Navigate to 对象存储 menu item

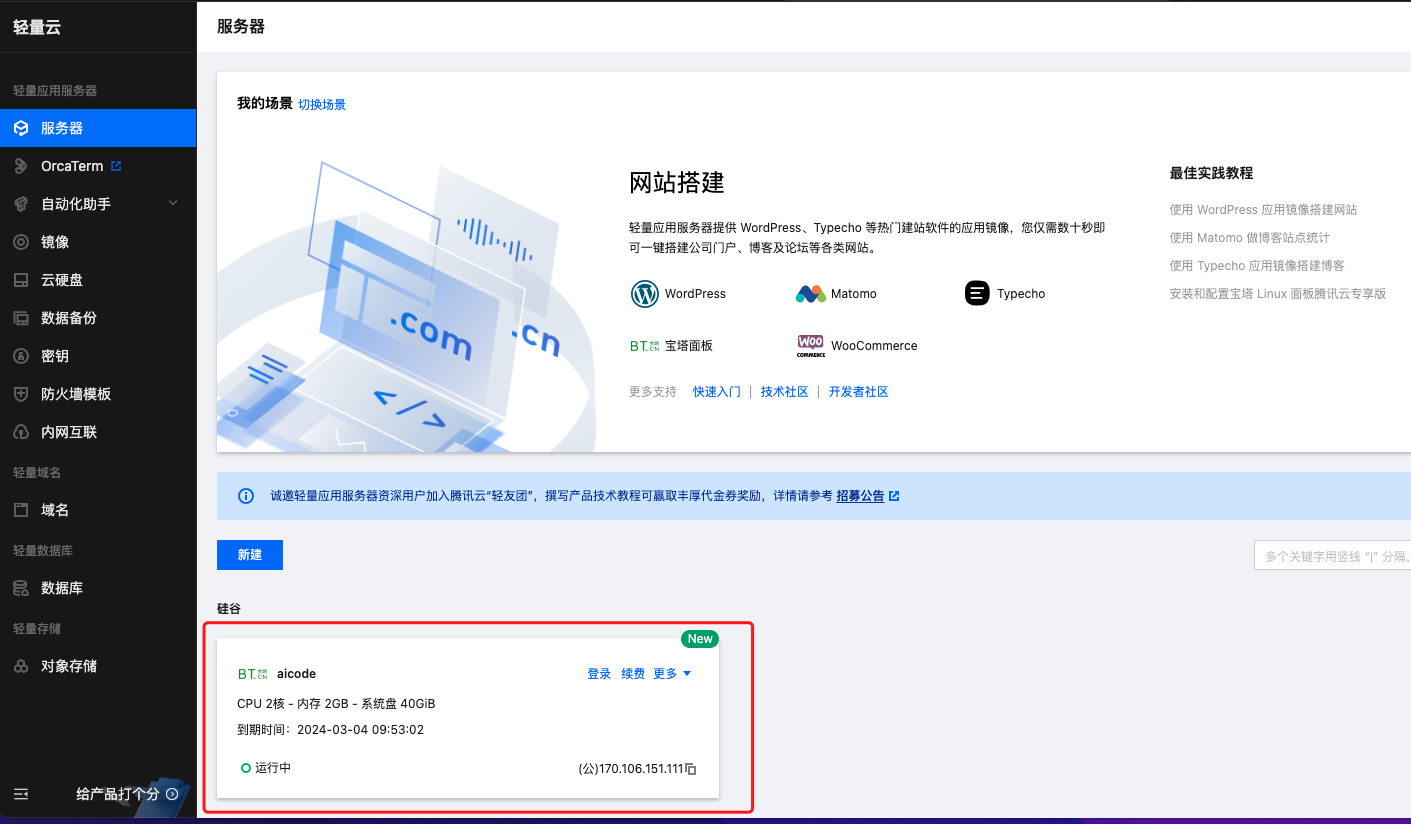click(98, 666)
